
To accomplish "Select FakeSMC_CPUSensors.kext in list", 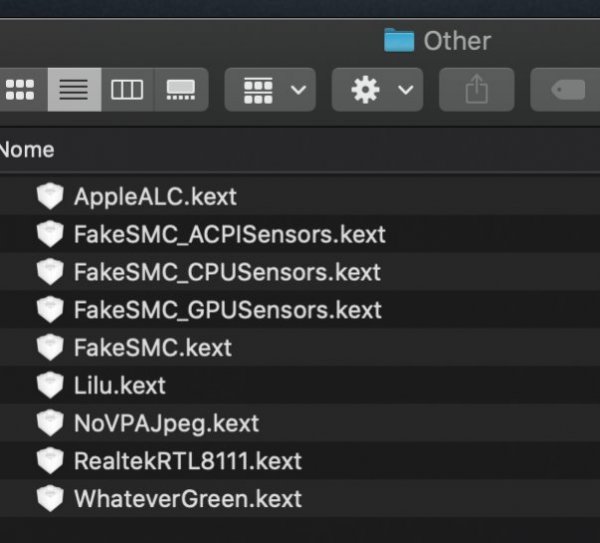I will 227,272.
